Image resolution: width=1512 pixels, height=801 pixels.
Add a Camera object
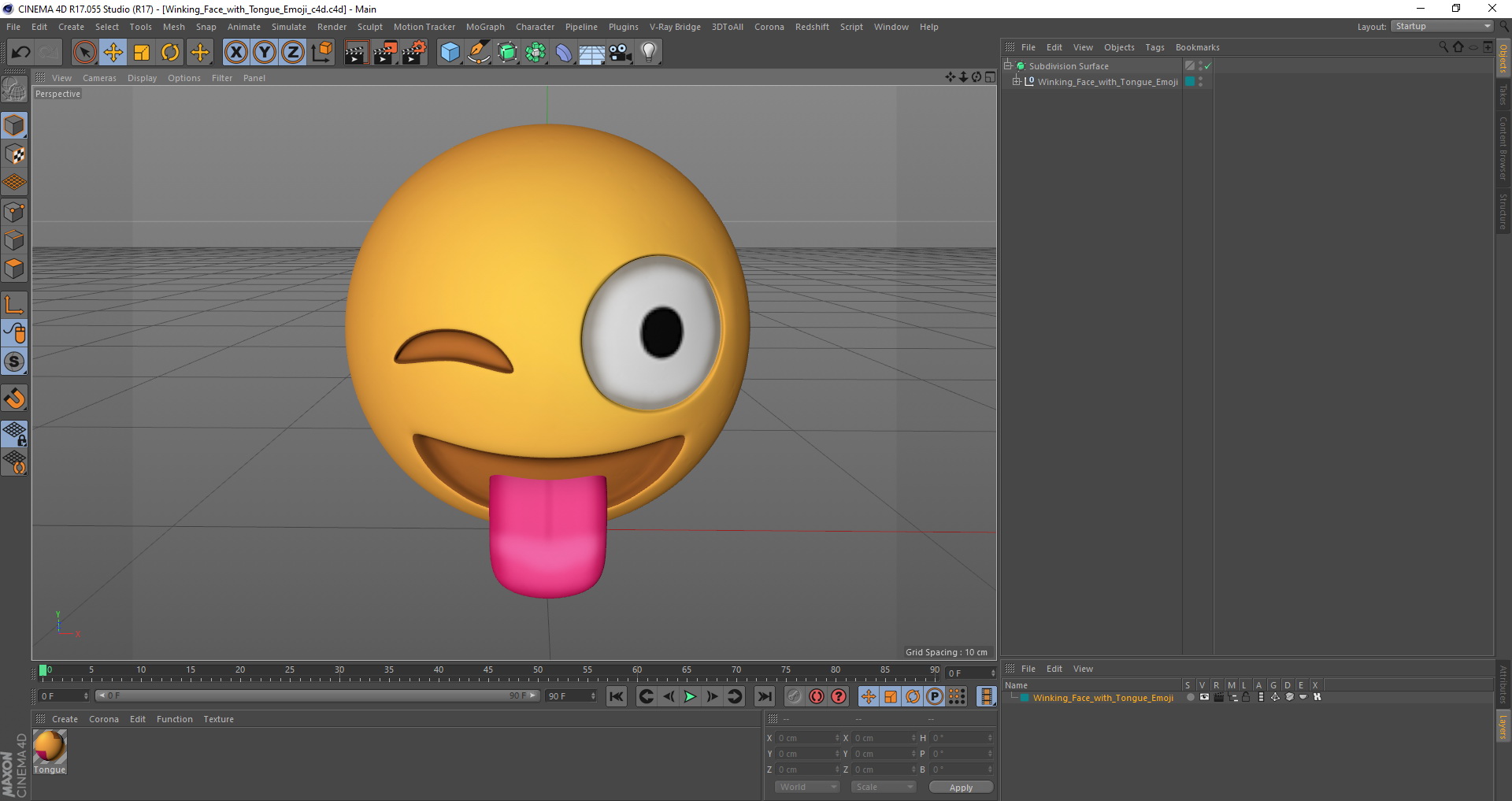point(621,52)
